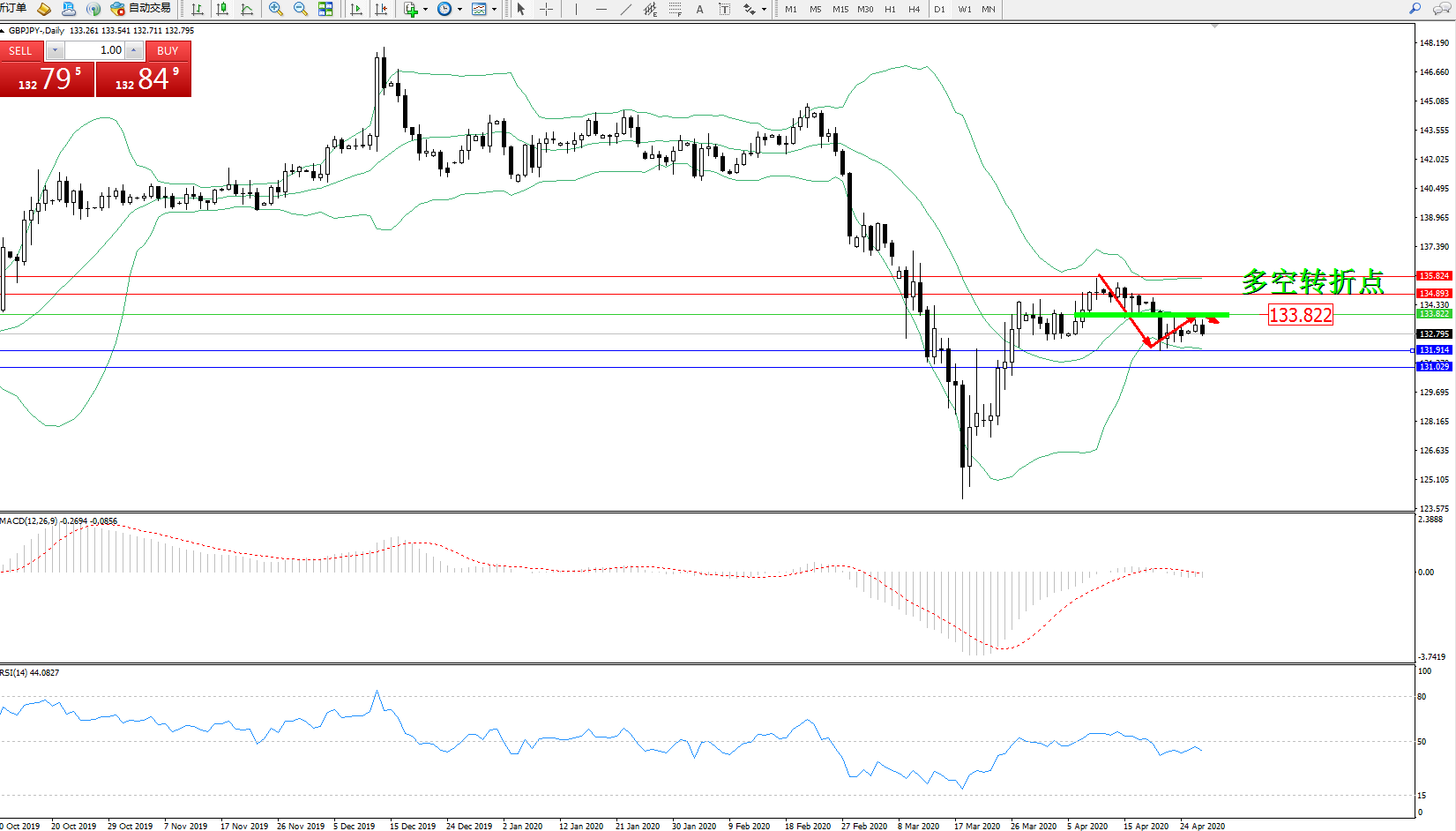1456x831 pixels.
Task: Open the chart templates dropdown arrow
Action: (x=494, y=9)
